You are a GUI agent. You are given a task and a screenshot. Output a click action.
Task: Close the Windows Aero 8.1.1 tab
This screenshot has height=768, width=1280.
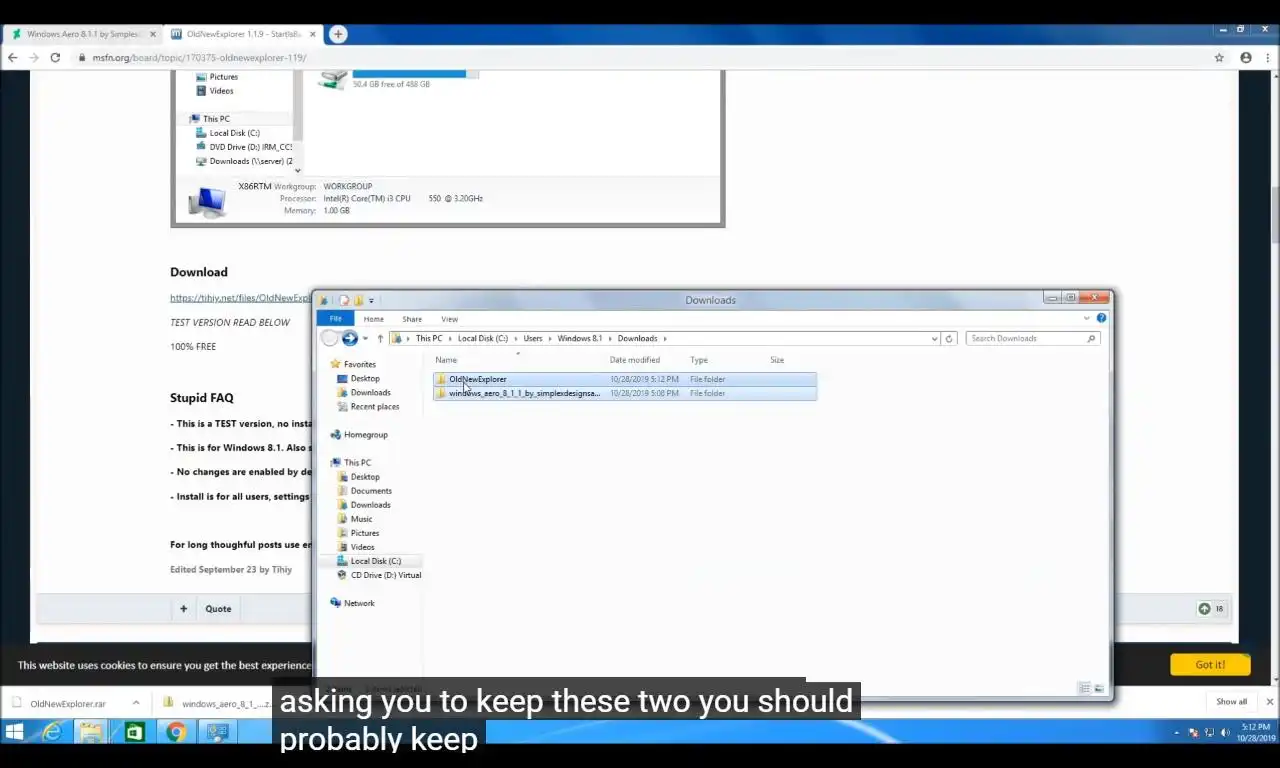tap(153, 34)
